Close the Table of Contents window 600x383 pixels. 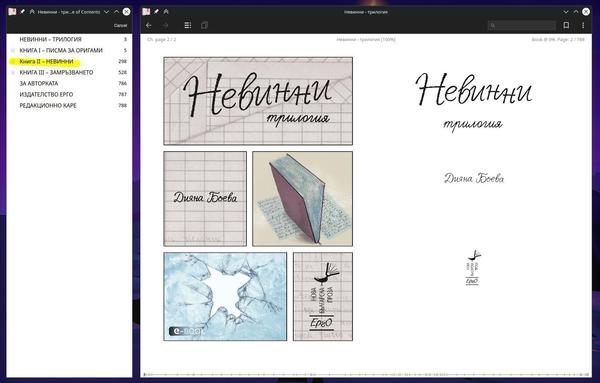tap(126, 12)
